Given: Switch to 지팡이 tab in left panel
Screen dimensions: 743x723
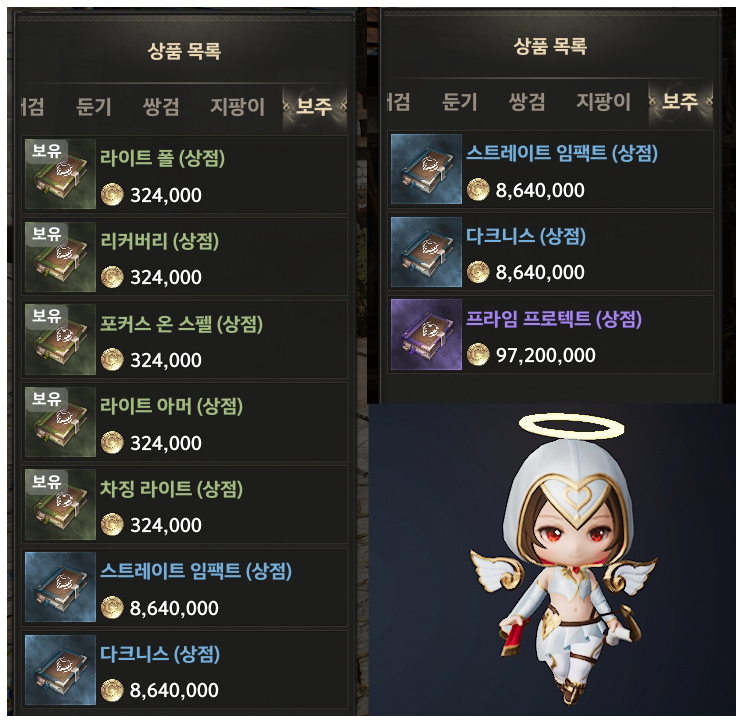Looking at the screenshot, I should [x=237, y=107].
